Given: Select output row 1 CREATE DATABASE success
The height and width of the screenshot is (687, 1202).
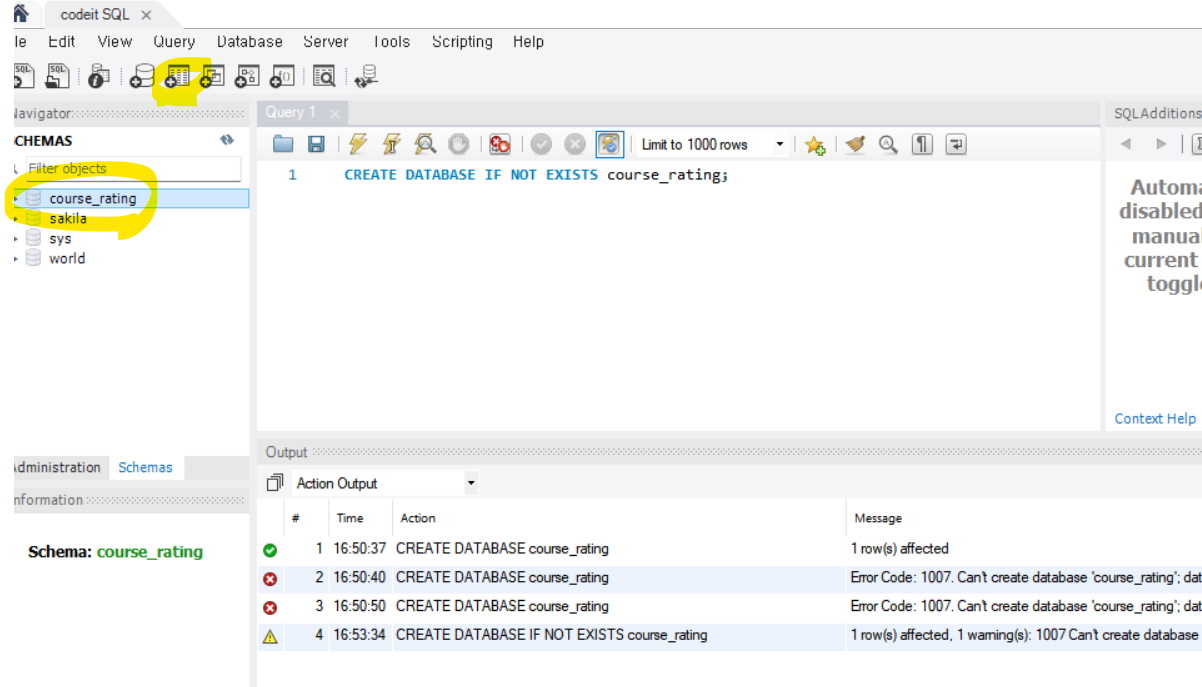Looking at the screenshot, I should coord(729,549).
